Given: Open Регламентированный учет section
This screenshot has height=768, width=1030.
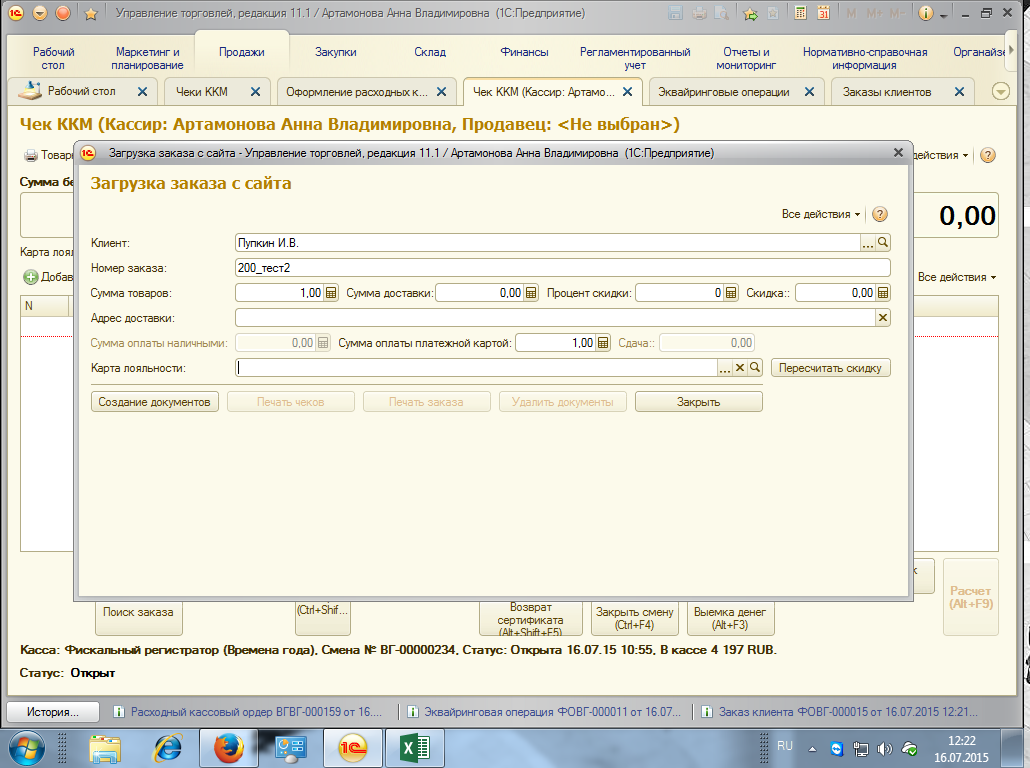Looking at the screenshot, I should point(635,58).
